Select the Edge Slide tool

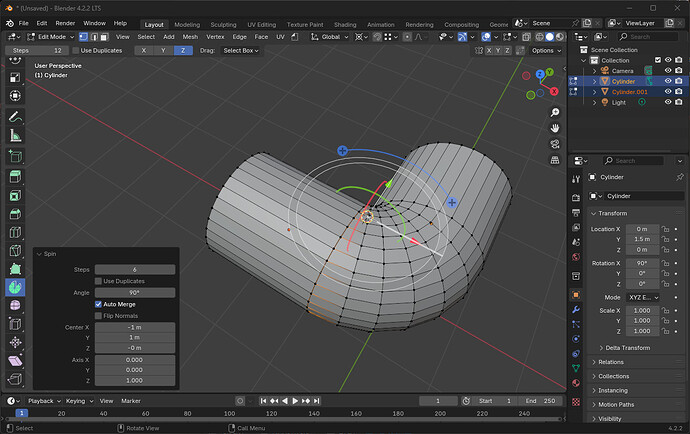coord(15,324)
